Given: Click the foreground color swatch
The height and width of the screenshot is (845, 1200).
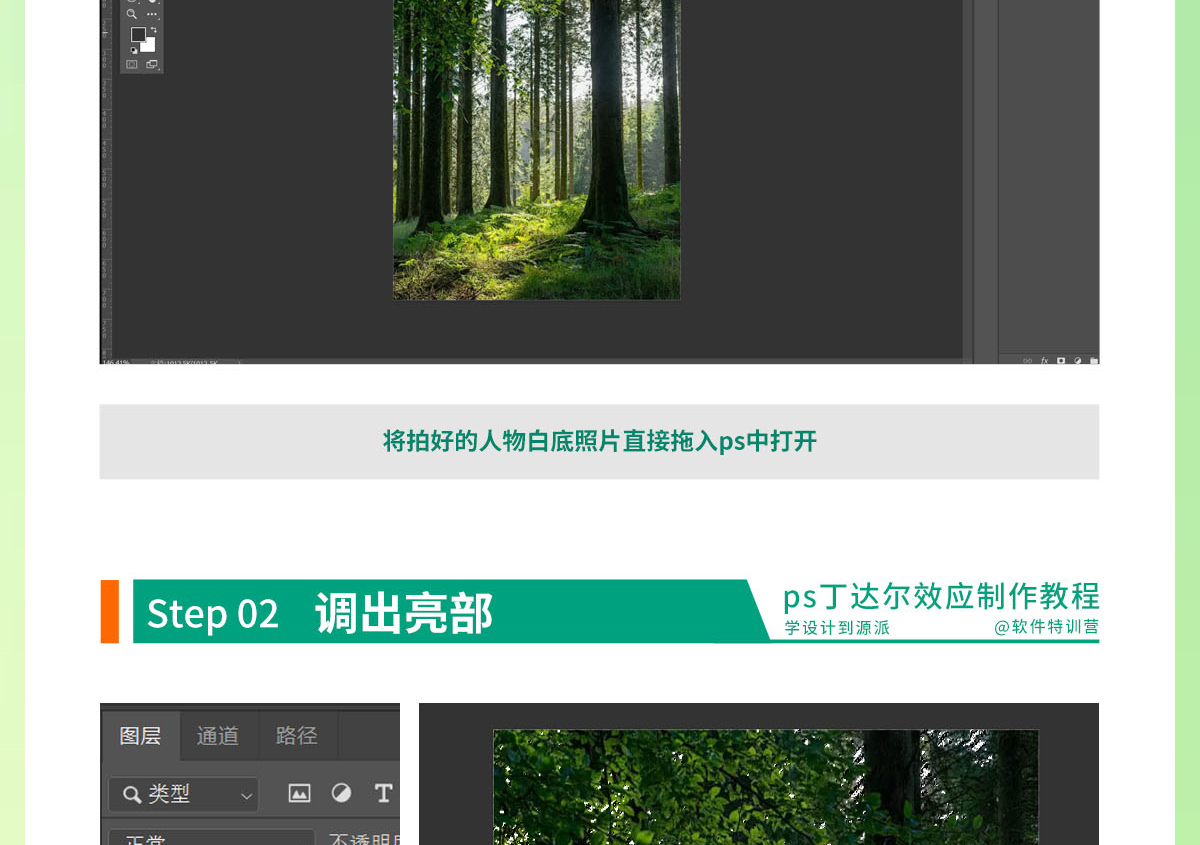Looking at the screenshot, I should (138, 35).
